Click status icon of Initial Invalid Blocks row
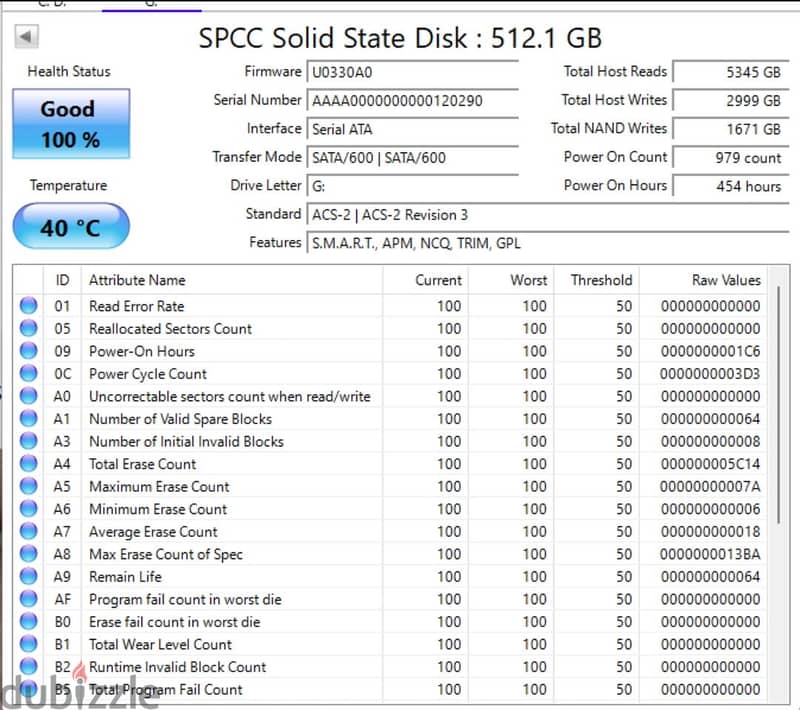This screenshot has width=800, height=710. pyautogui.click(x=29, y=441)
